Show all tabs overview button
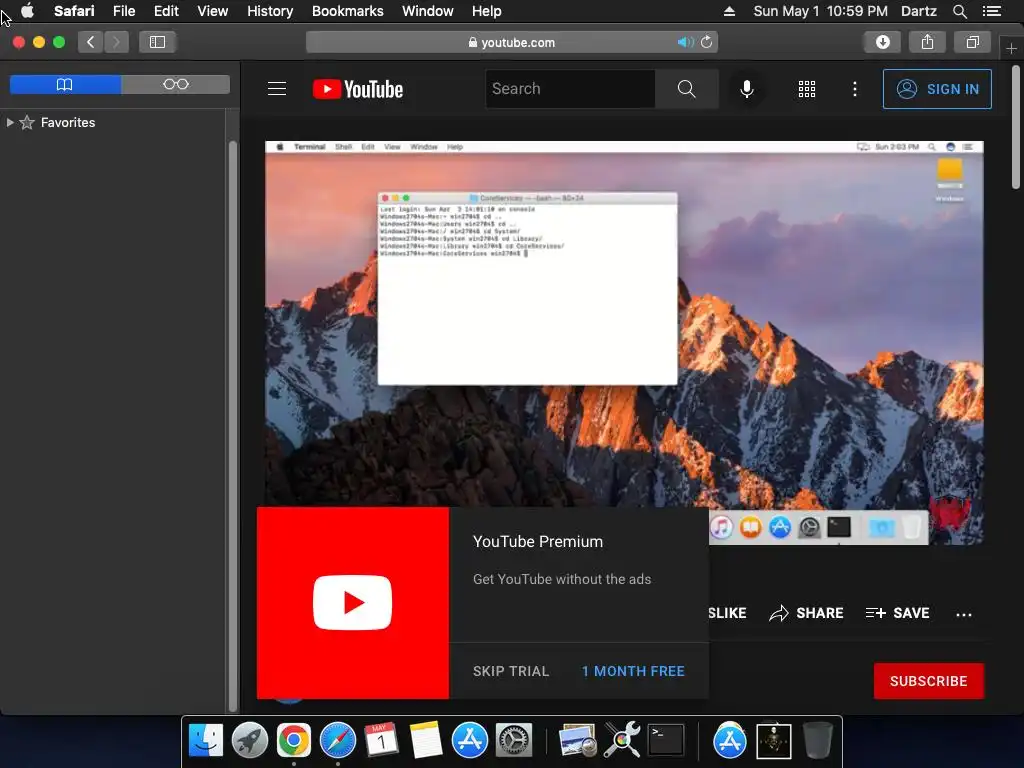1024x768 pixels. tap(972, 42)
